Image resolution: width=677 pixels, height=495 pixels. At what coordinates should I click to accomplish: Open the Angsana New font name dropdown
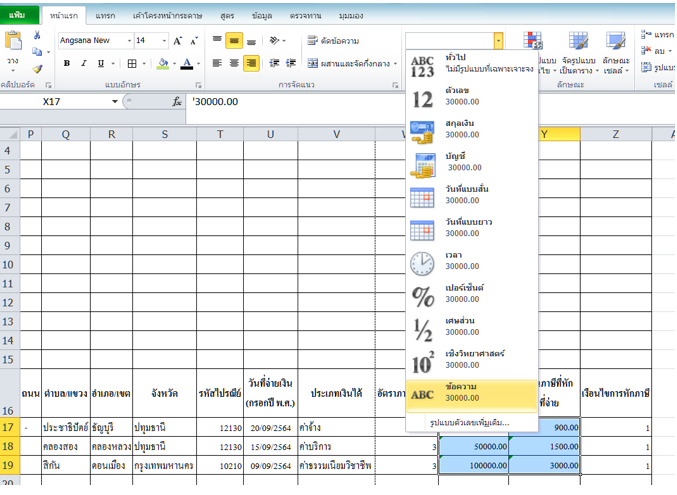(x=129, y=41)
